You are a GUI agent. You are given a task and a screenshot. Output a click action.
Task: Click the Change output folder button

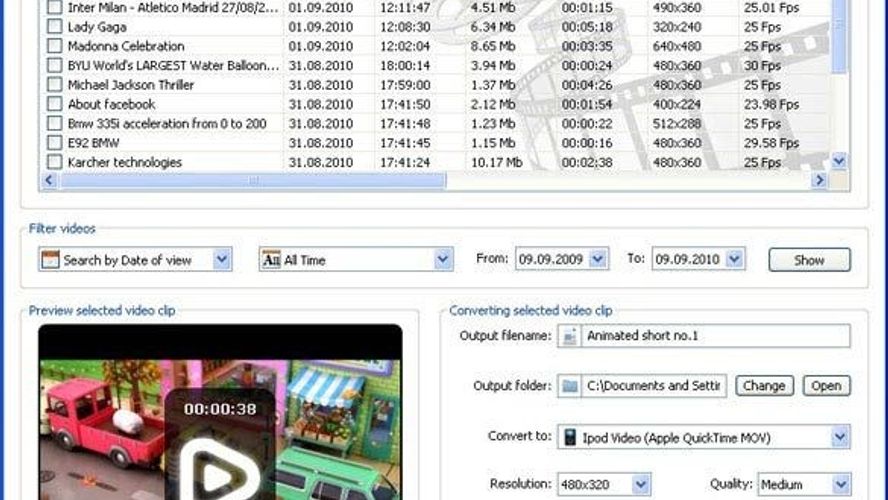764,386
